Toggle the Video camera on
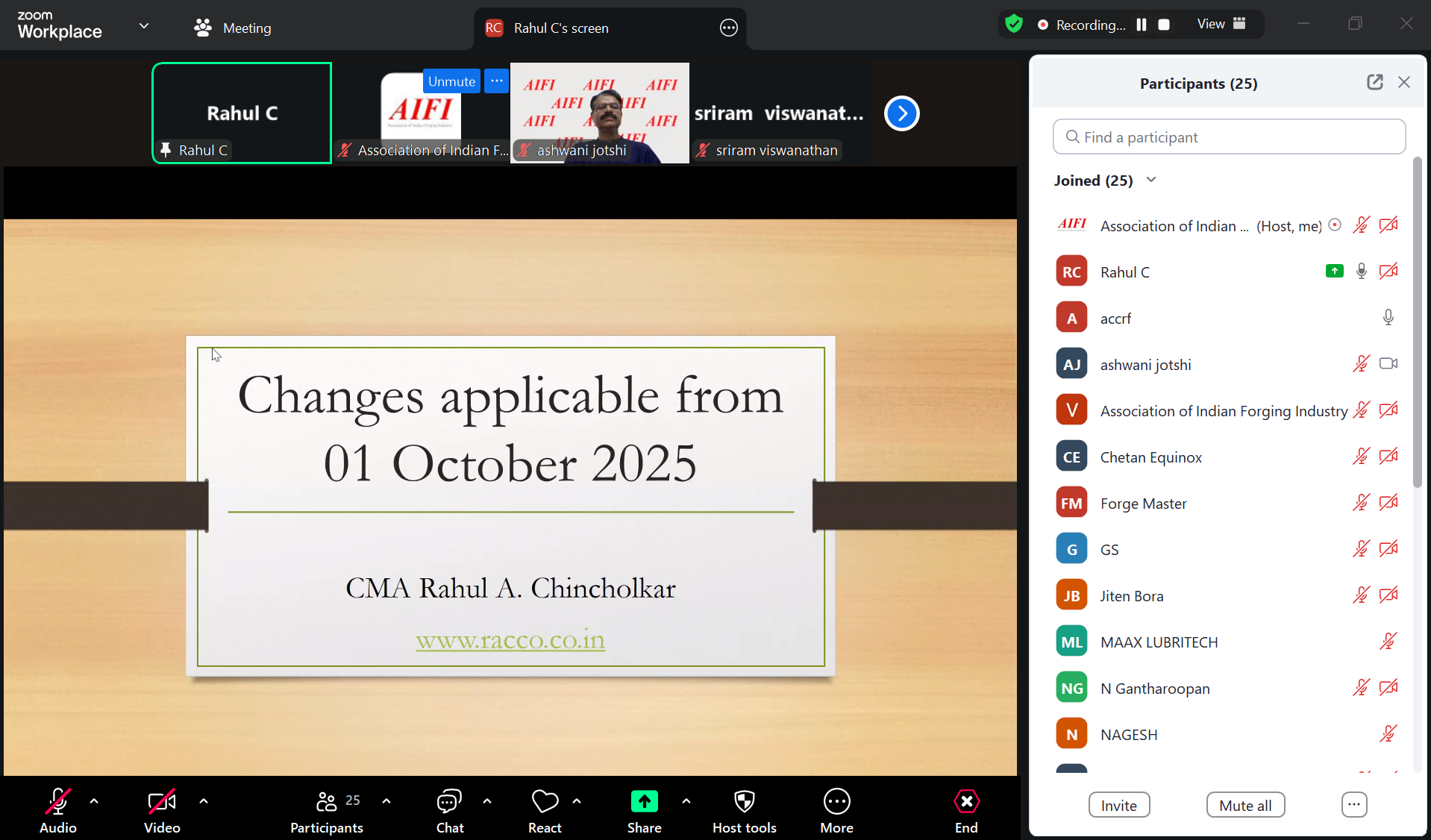The width and height of the screenshot is (1431, 840). tap(162, 802)
